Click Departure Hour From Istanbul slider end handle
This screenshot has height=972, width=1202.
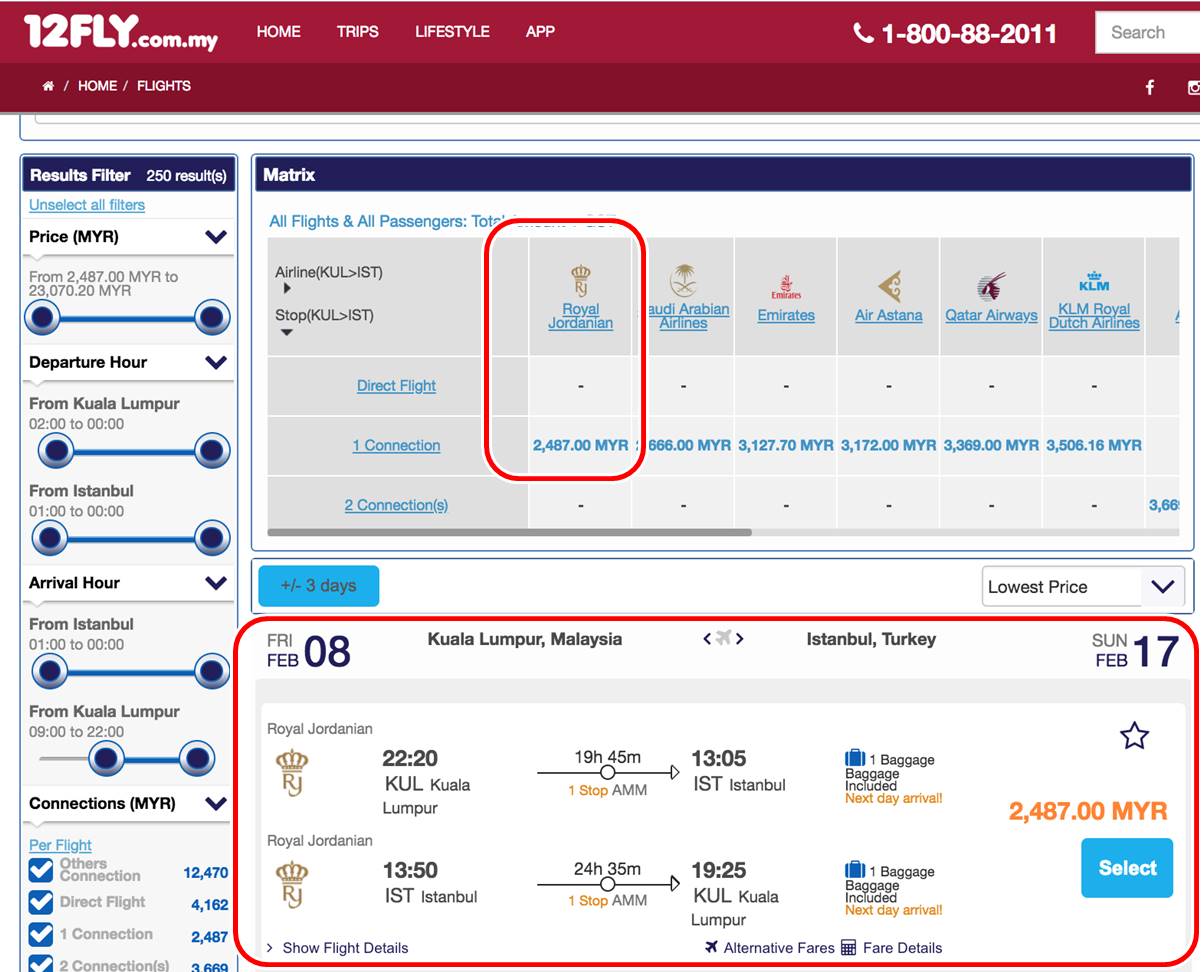click(213, 539)
